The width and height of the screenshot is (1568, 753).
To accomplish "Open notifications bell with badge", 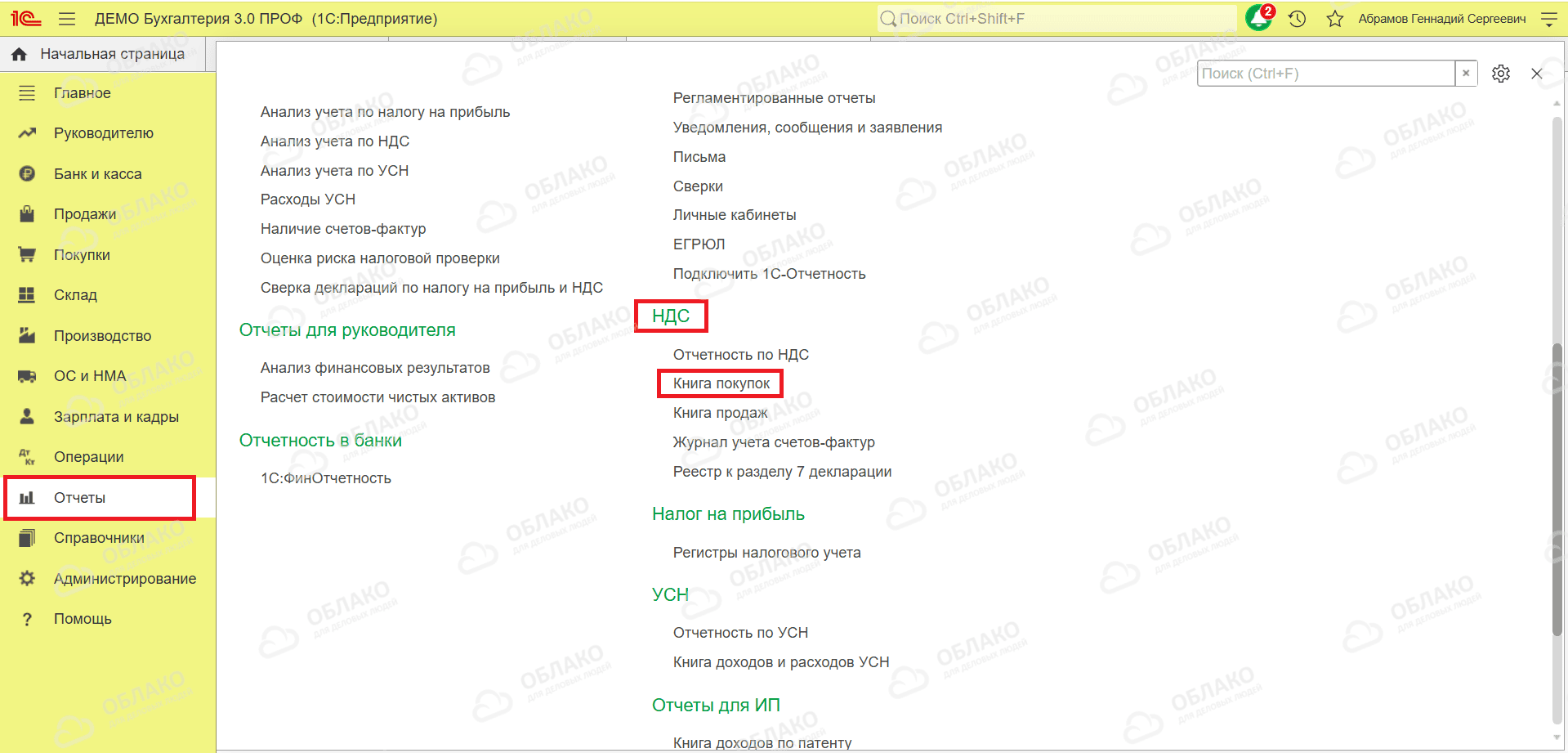I will coord(1259,18).
